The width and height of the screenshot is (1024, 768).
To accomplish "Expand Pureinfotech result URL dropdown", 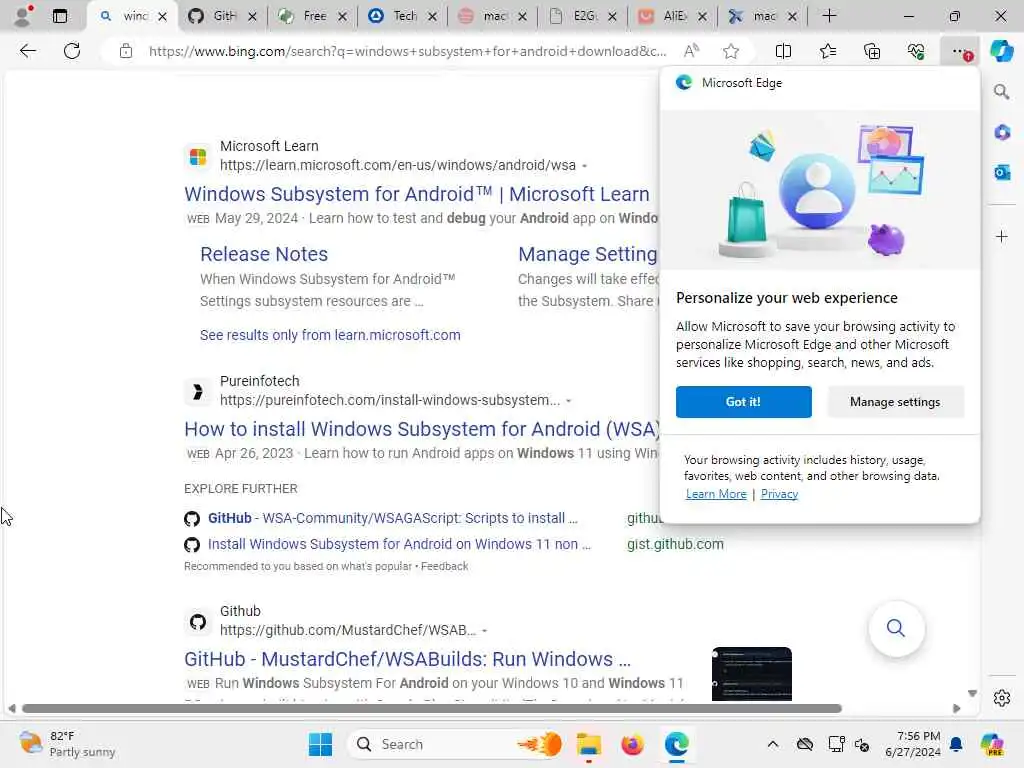I will coord(569,401).
